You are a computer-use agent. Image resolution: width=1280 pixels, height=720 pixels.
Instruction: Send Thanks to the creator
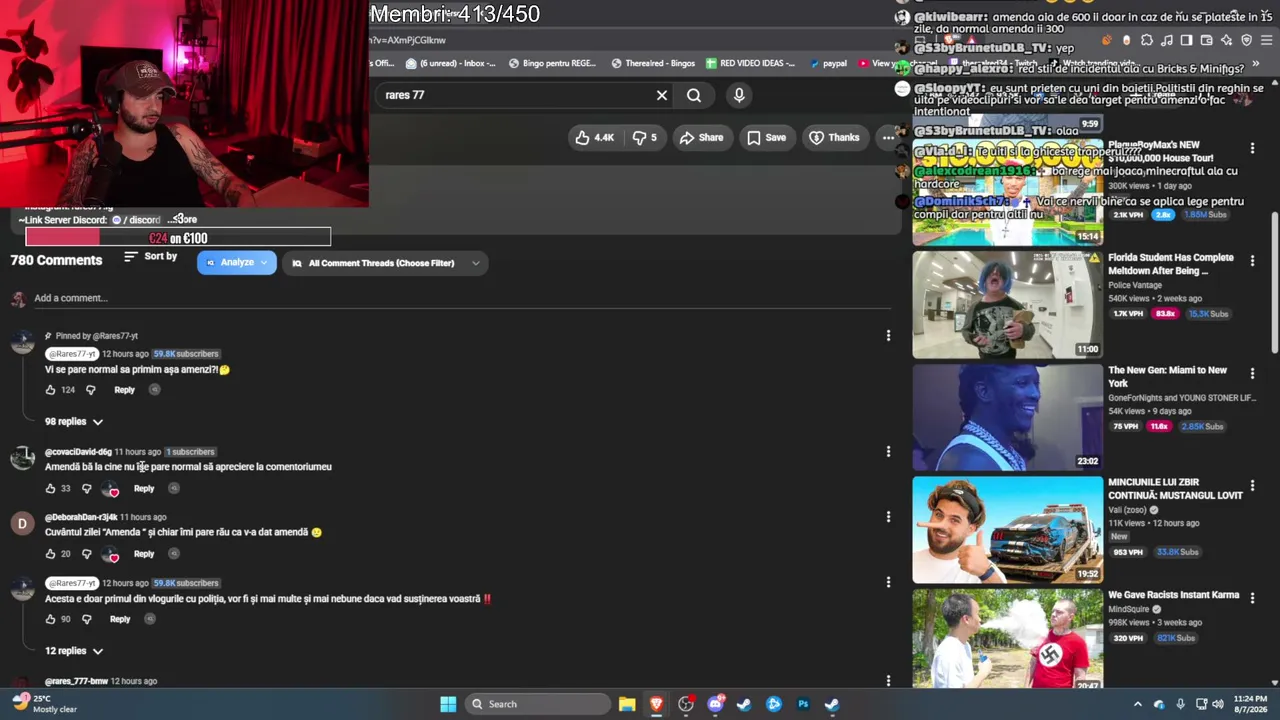click(834, 138)
